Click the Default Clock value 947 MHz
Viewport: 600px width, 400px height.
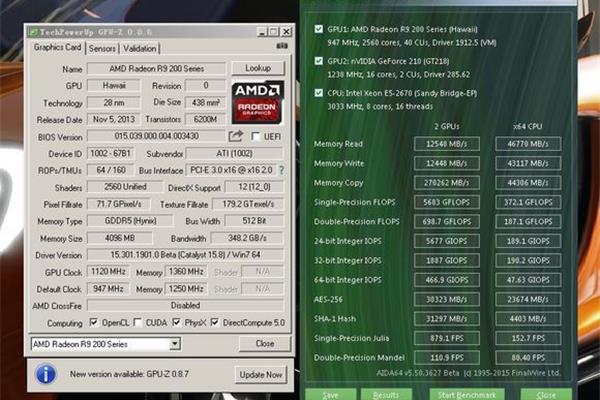[108, 288]
